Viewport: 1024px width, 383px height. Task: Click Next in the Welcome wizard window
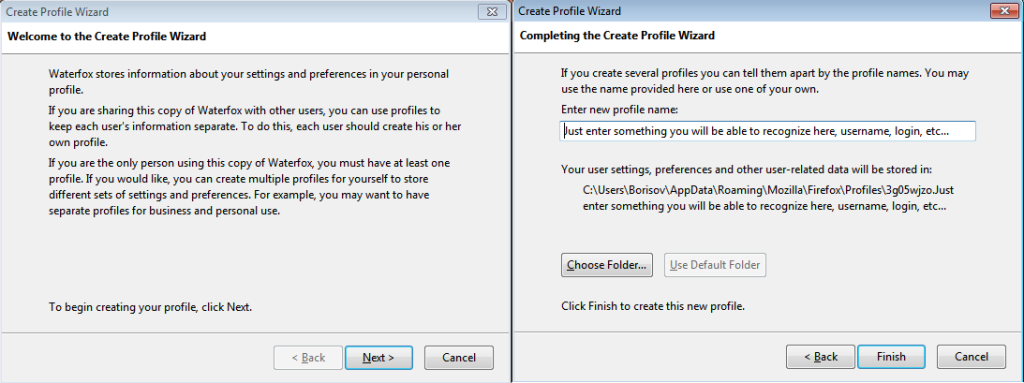click(379, 358)
